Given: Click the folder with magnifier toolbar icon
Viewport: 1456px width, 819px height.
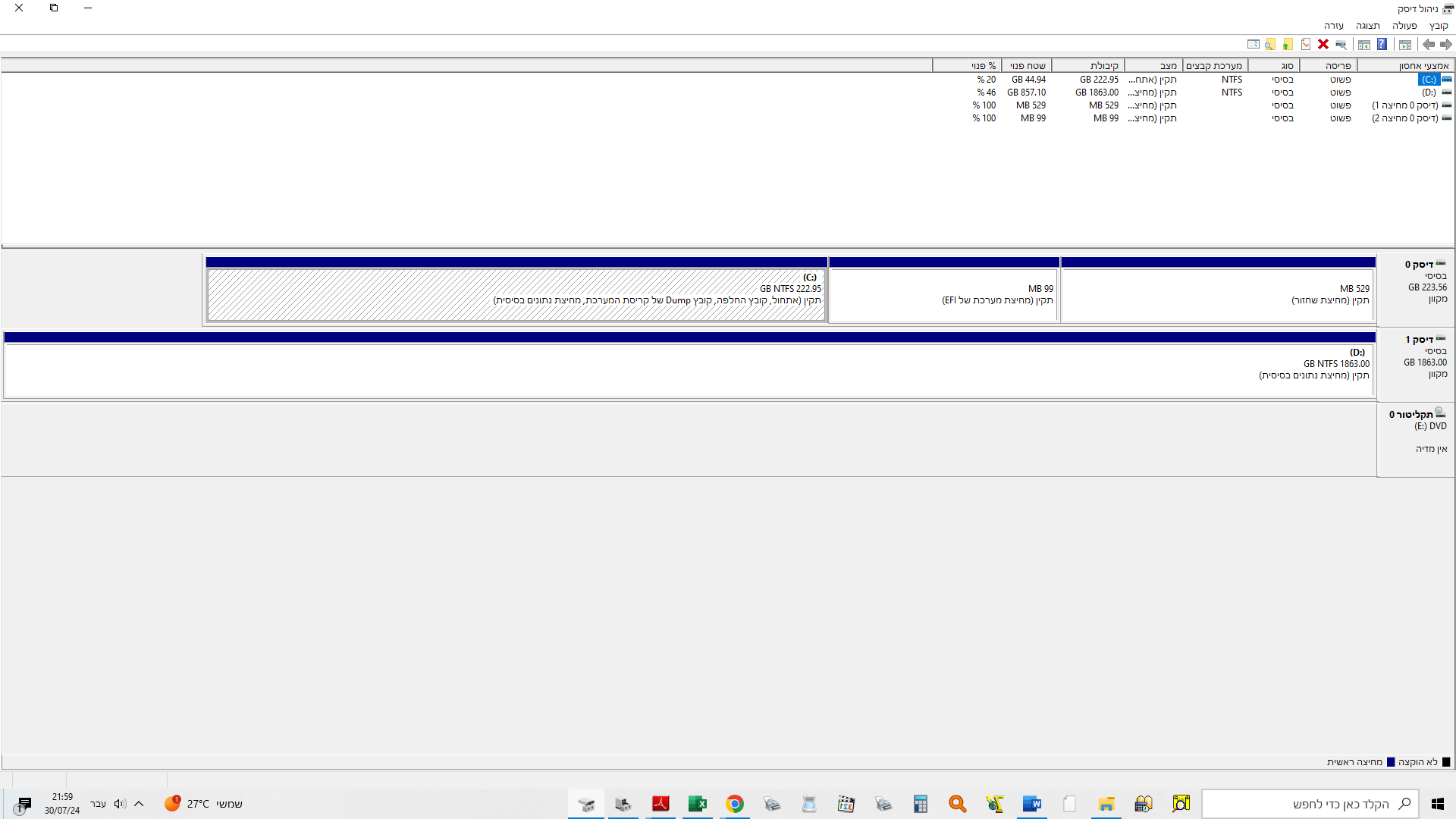Looking at the screenshot, I should tap(1270, 45).
